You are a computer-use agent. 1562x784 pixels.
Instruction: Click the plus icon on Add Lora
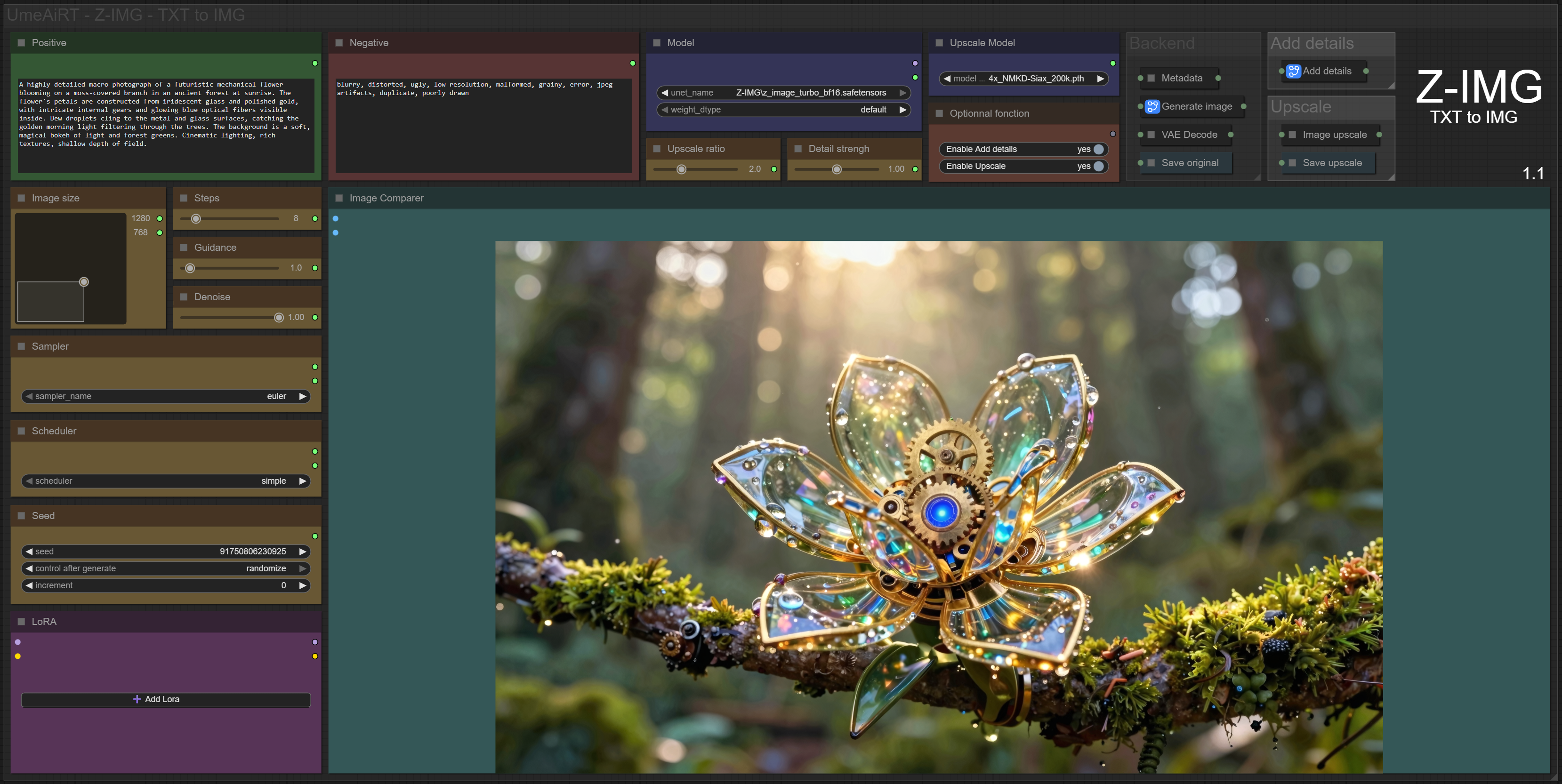pos(137,699)
